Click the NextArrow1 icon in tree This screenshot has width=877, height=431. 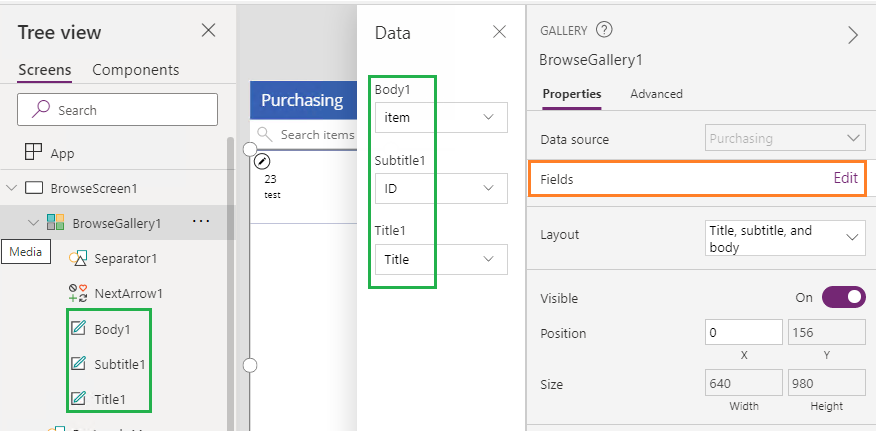[78, 293]
